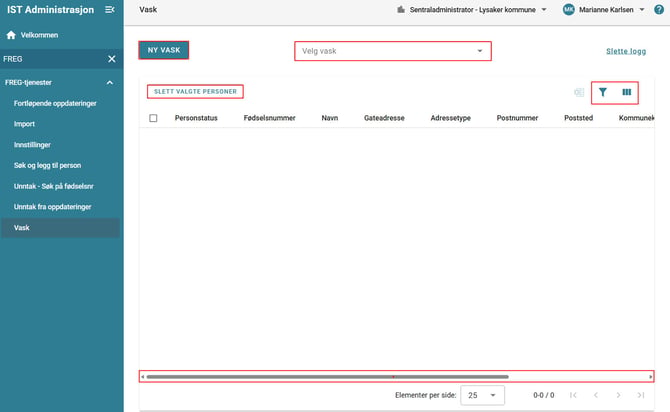Image resolution: width=670 pixels, height=412 pixels.
Task: Click the organization building icon
Action: tap(401, 9)
